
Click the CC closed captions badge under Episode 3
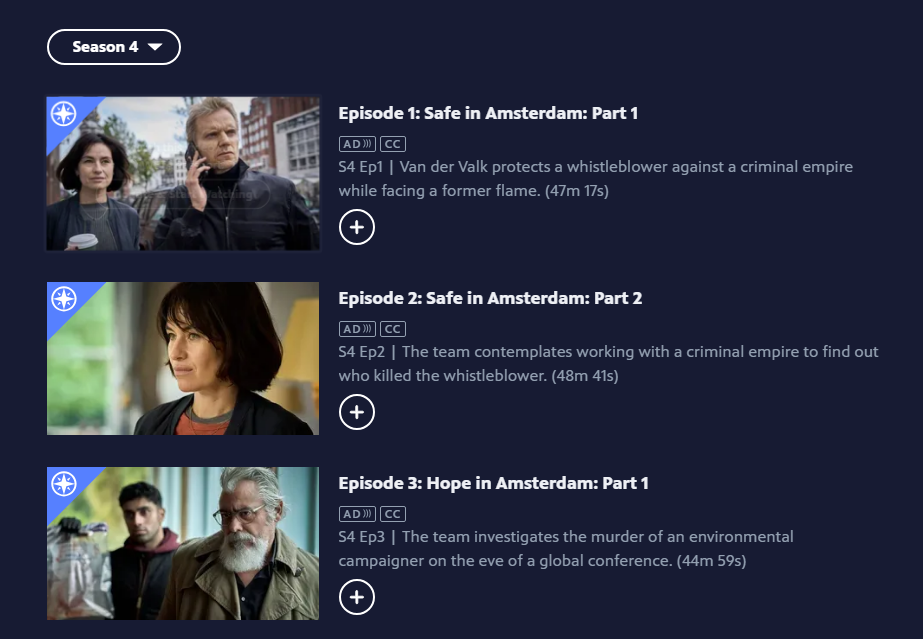(x=393, y=514)
